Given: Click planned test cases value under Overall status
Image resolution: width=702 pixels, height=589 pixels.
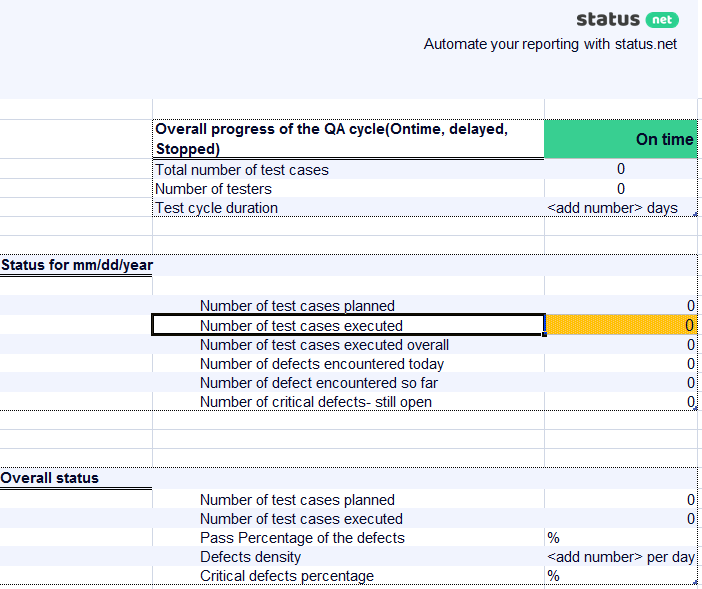Looking at the screenshot, I should [621, 499].
